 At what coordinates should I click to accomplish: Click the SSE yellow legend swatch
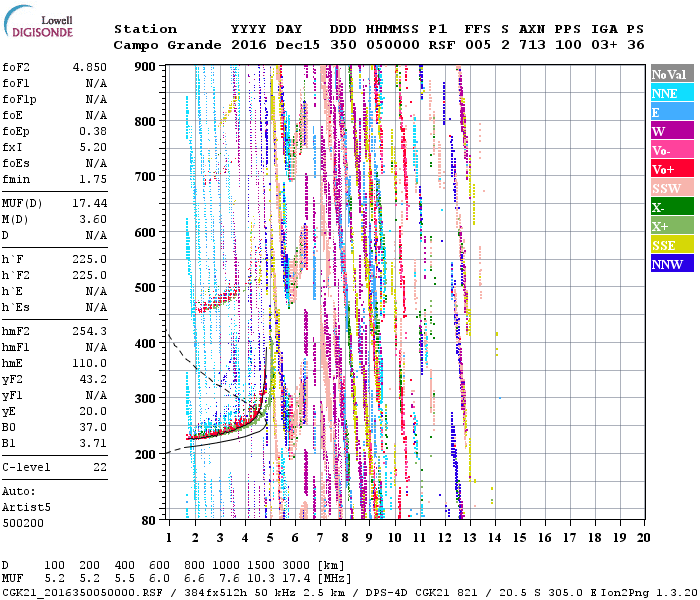click(672, 245)
